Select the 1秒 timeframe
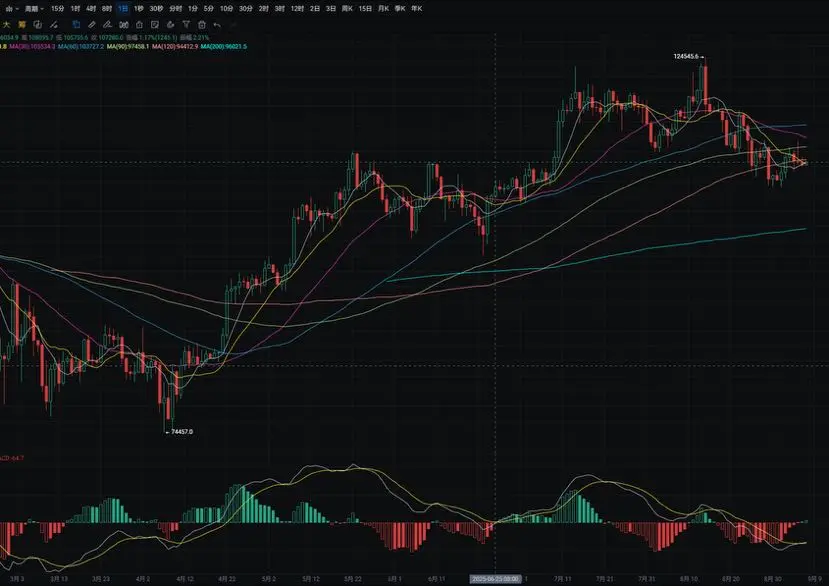Image resolution: width=829 pixels, height=586 pixels. (139, 8)
